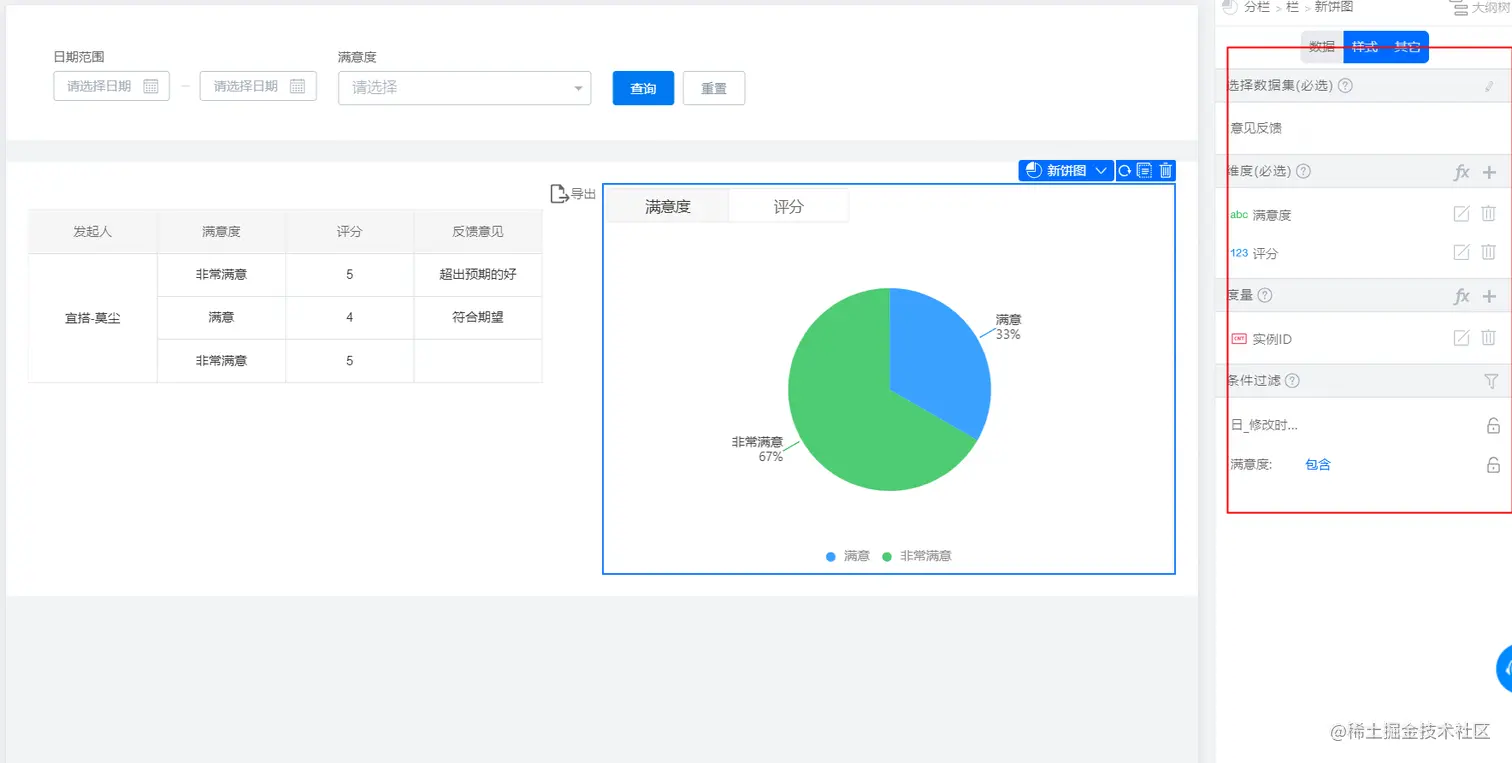
Task: Open the 其它 tab in the settings panel
Action: click(1407, 47)
